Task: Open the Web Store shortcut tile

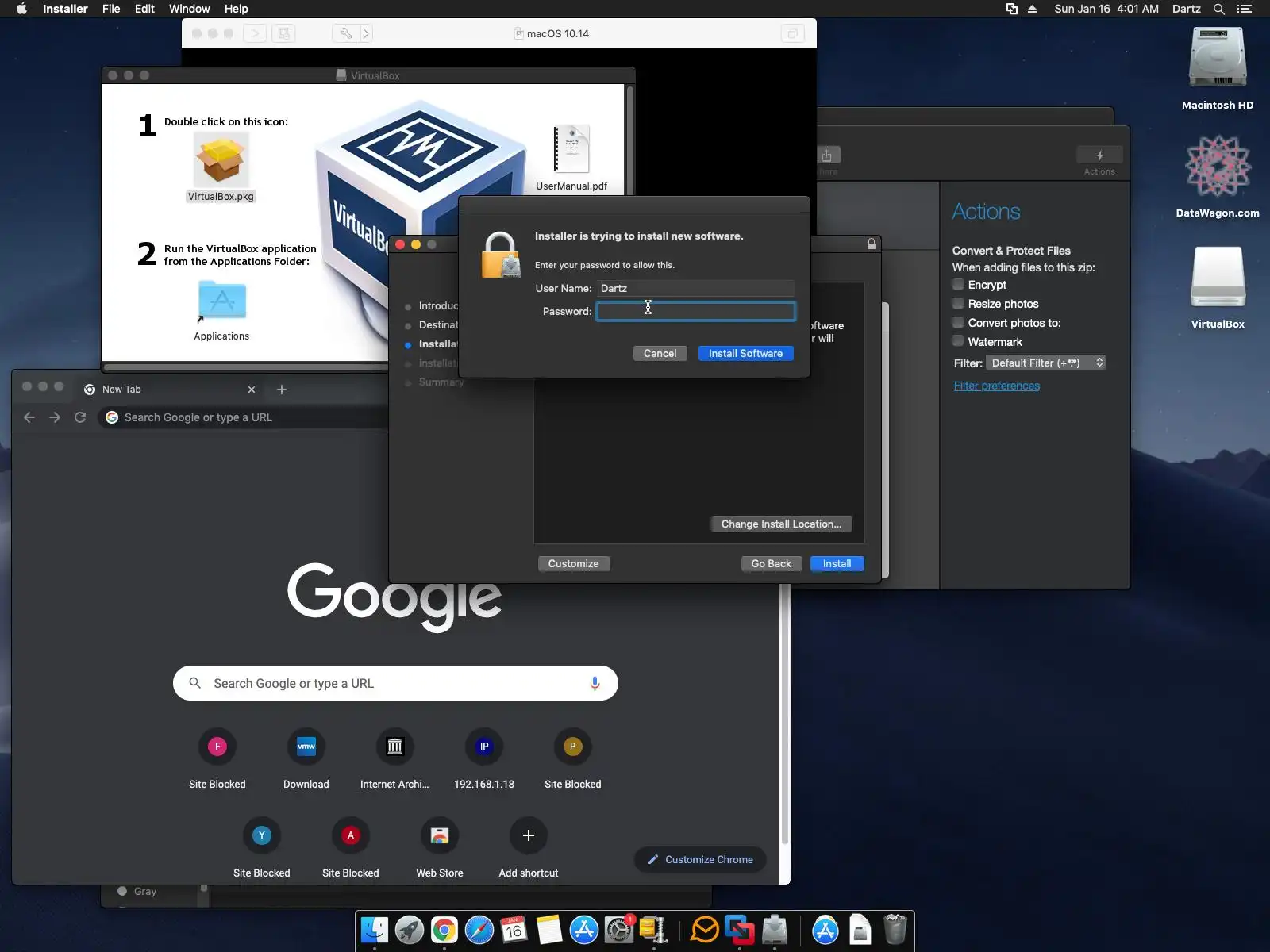Action: (440, 848)
